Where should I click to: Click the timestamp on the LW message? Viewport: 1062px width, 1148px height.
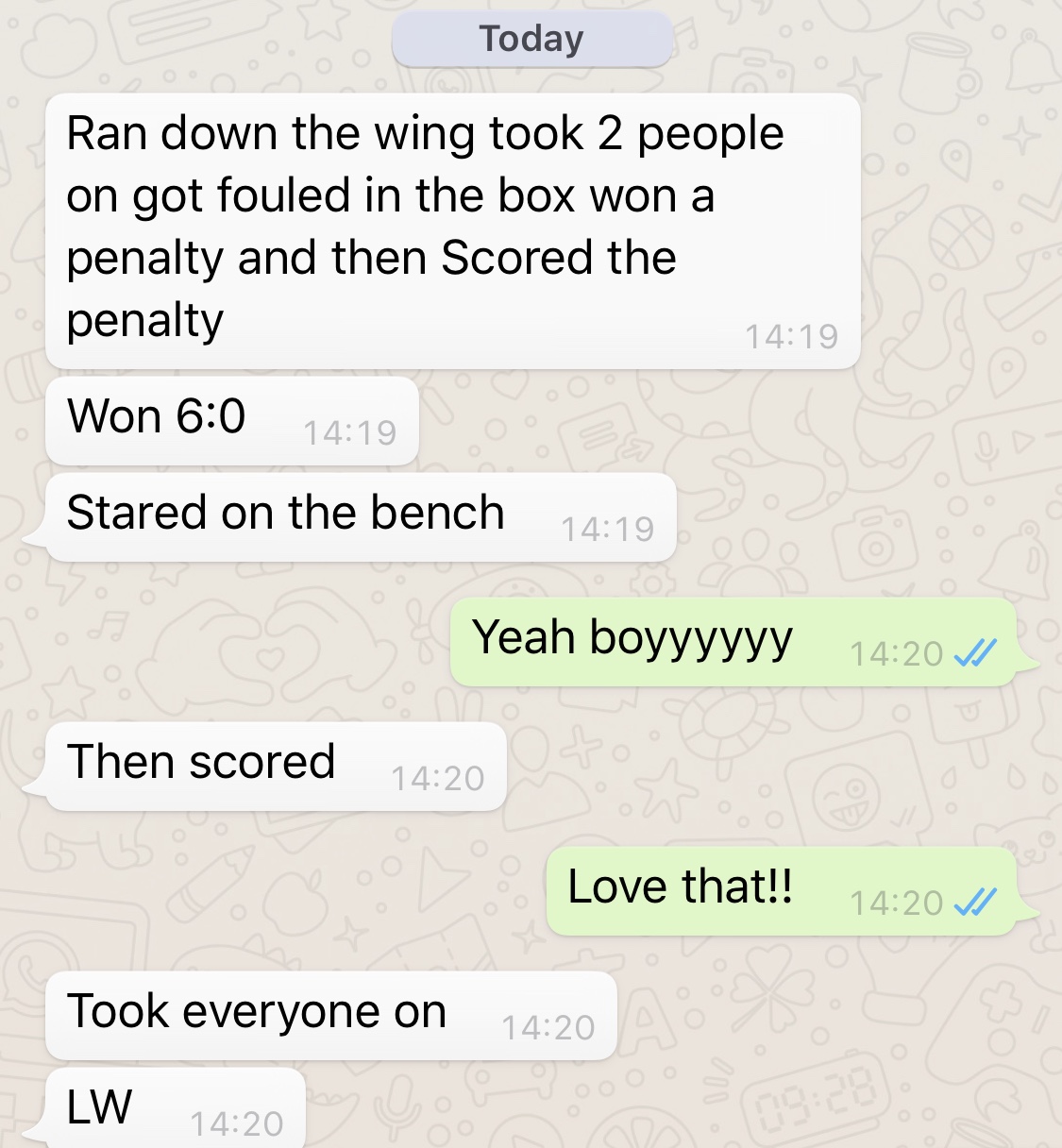click(236, 1123)
